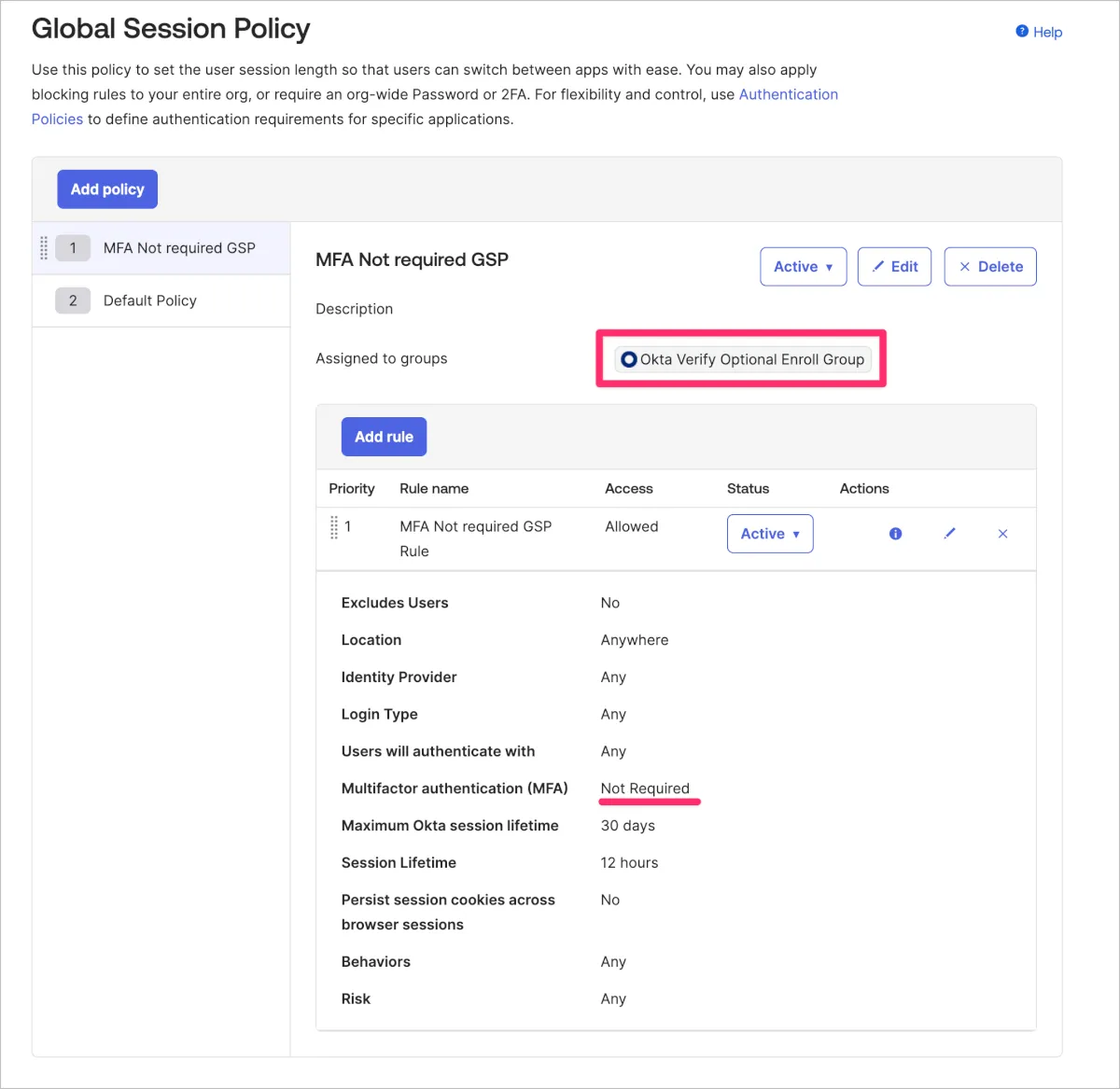The image size is (1120, 1089).
Task: Open the rule Active status dropdown
Action: [769, 534]
